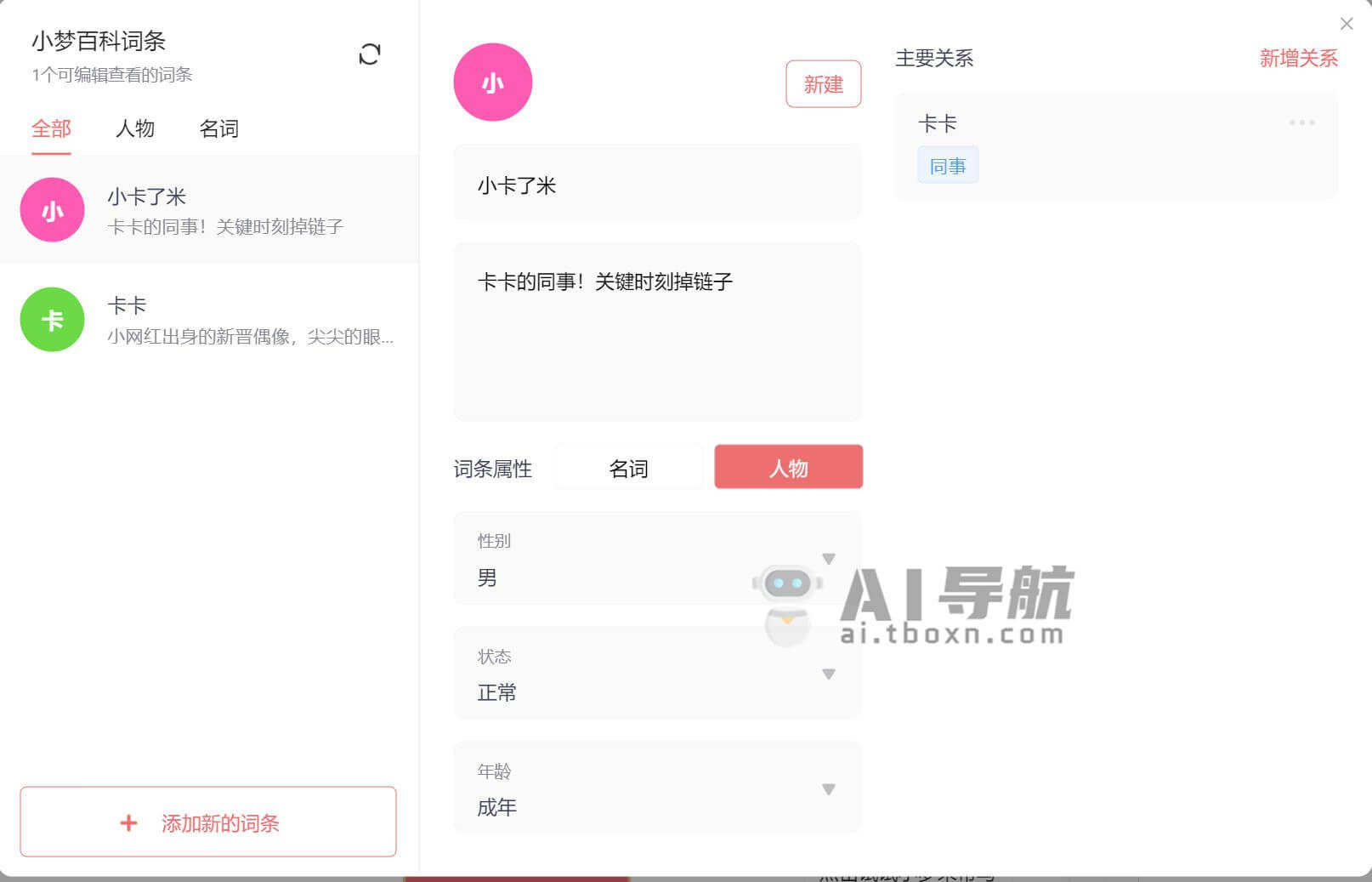Click the 同事 relationship tag under 卡卡
1372x882 pixels.
point(947,165)
